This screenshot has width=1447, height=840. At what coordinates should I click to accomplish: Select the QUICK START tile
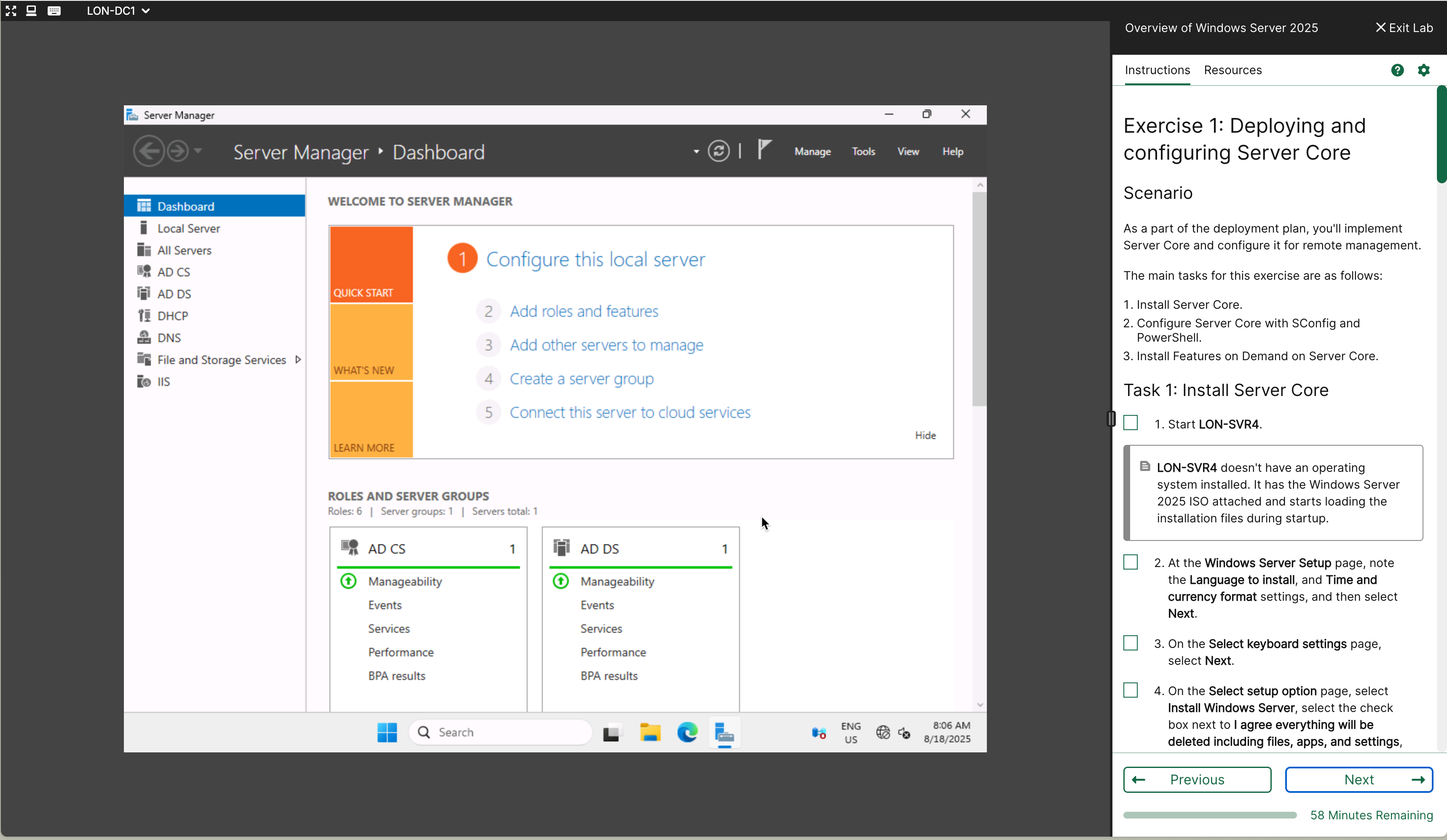click(371, 264)
